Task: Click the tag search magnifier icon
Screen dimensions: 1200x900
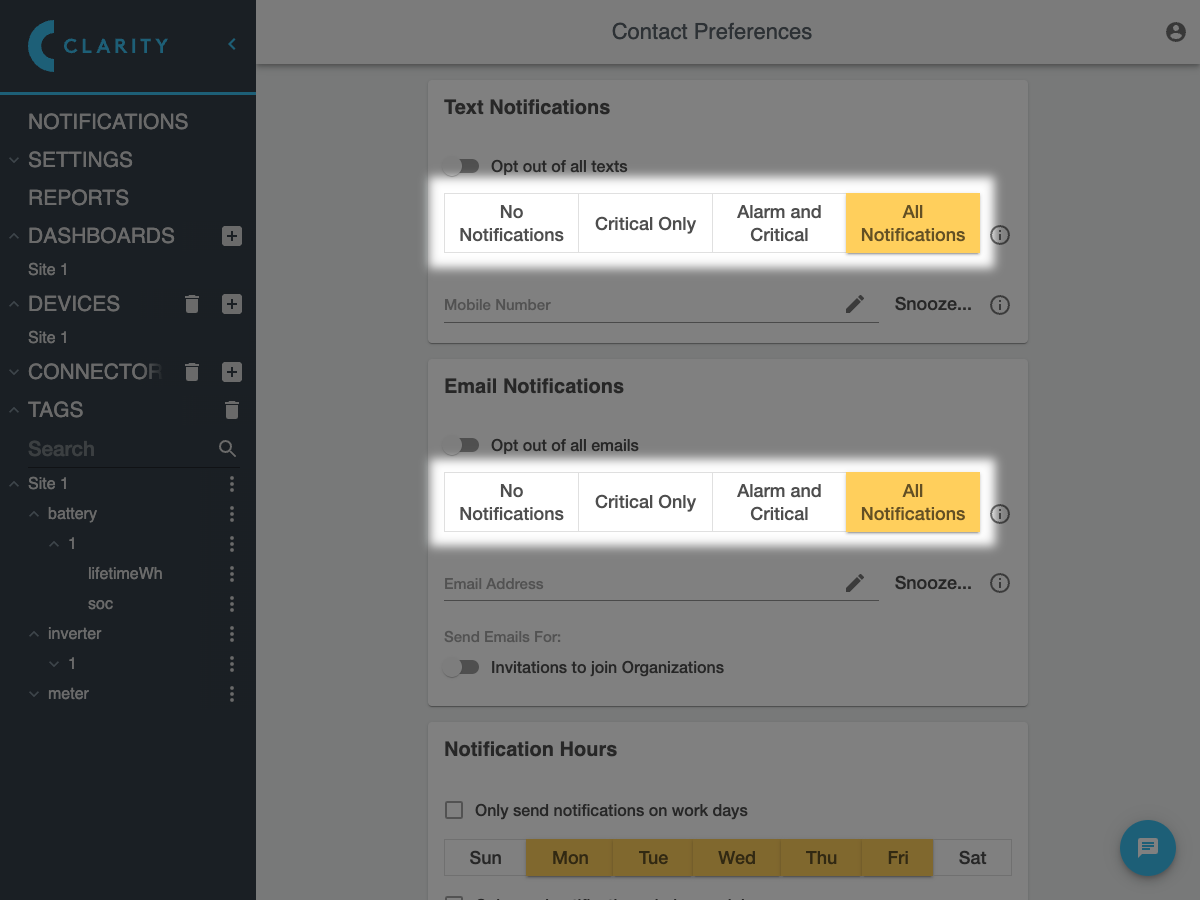Action: pos(228,449)
